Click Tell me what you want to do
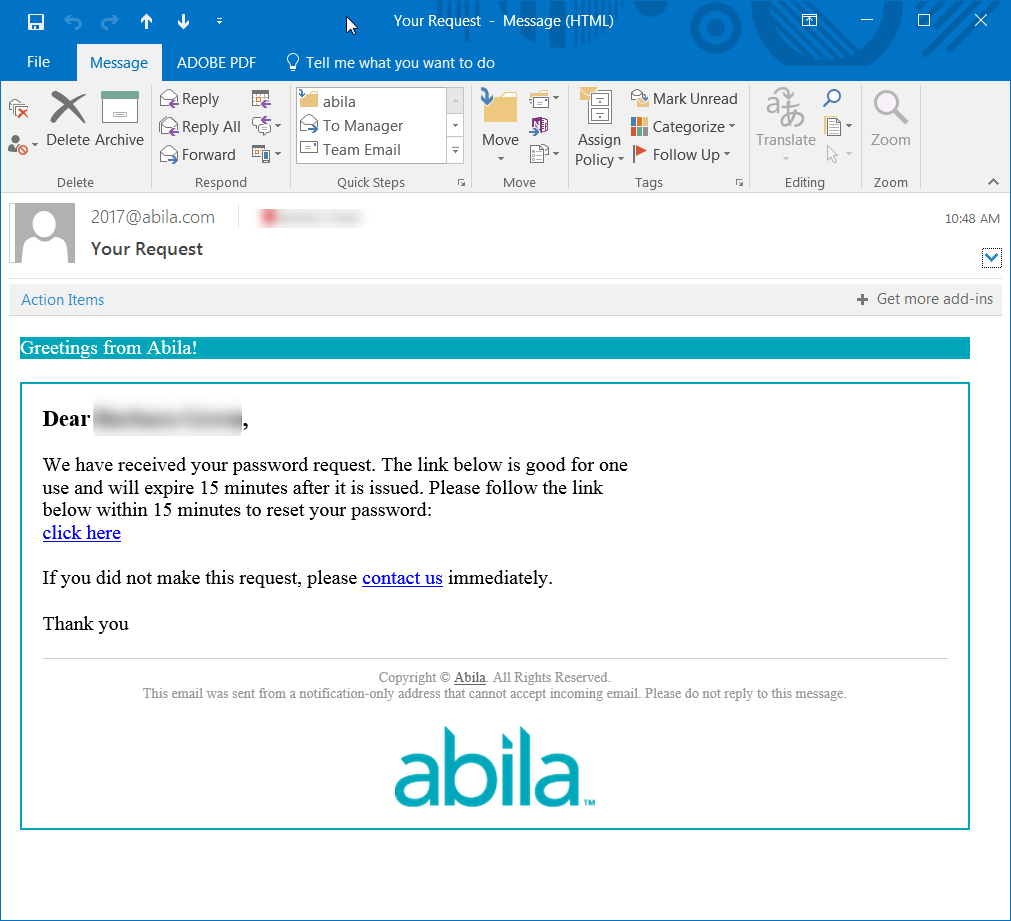This screenshot has height=921, width=1011. click(390, 63)
